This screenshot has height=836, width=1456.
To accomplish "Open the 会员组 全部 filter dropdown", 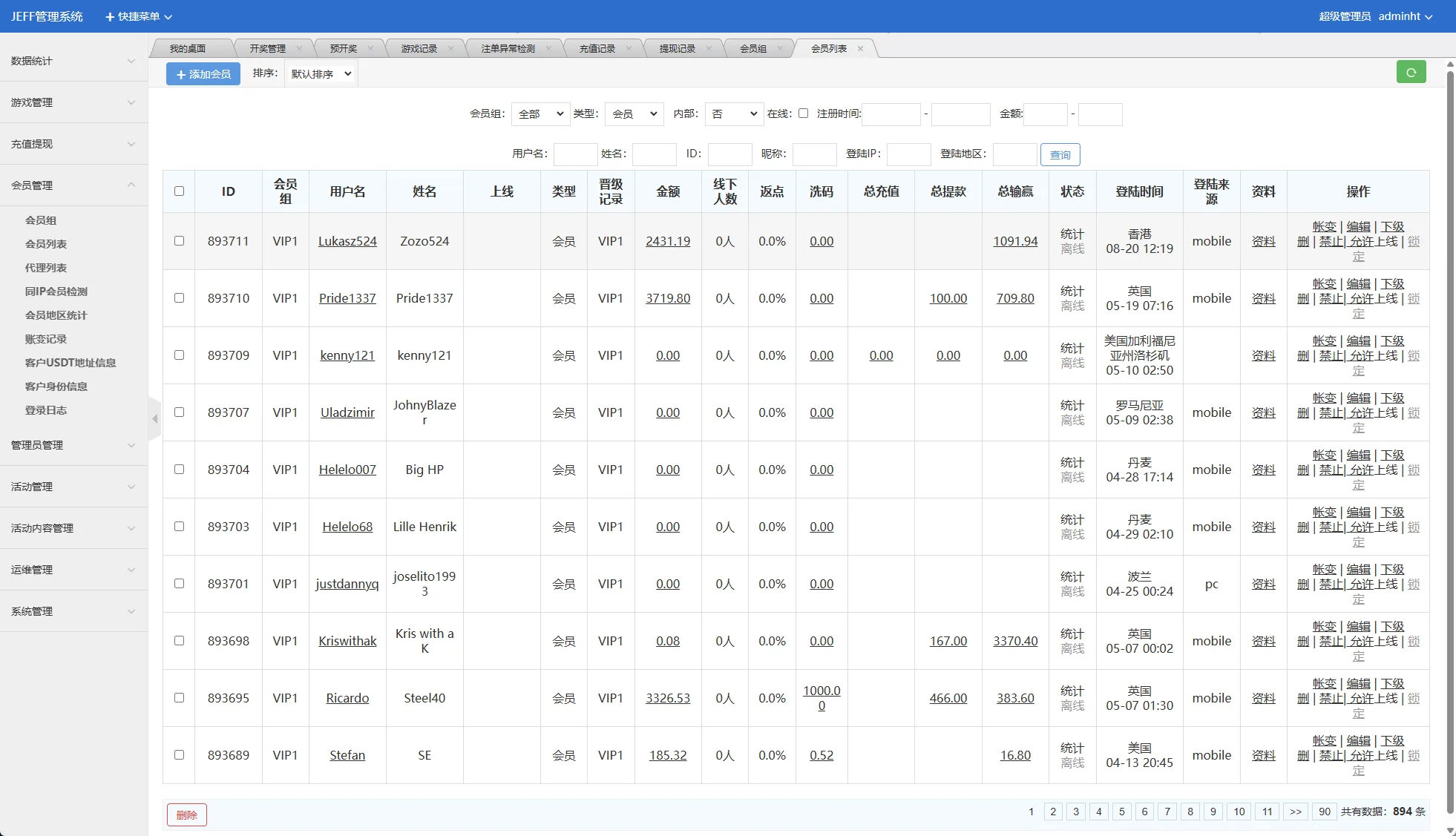I will tap(540, 114).
